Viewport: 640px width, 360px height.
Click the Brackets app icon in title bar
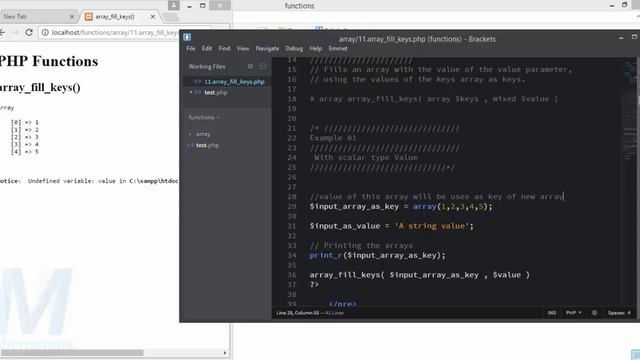pos(187,37)
